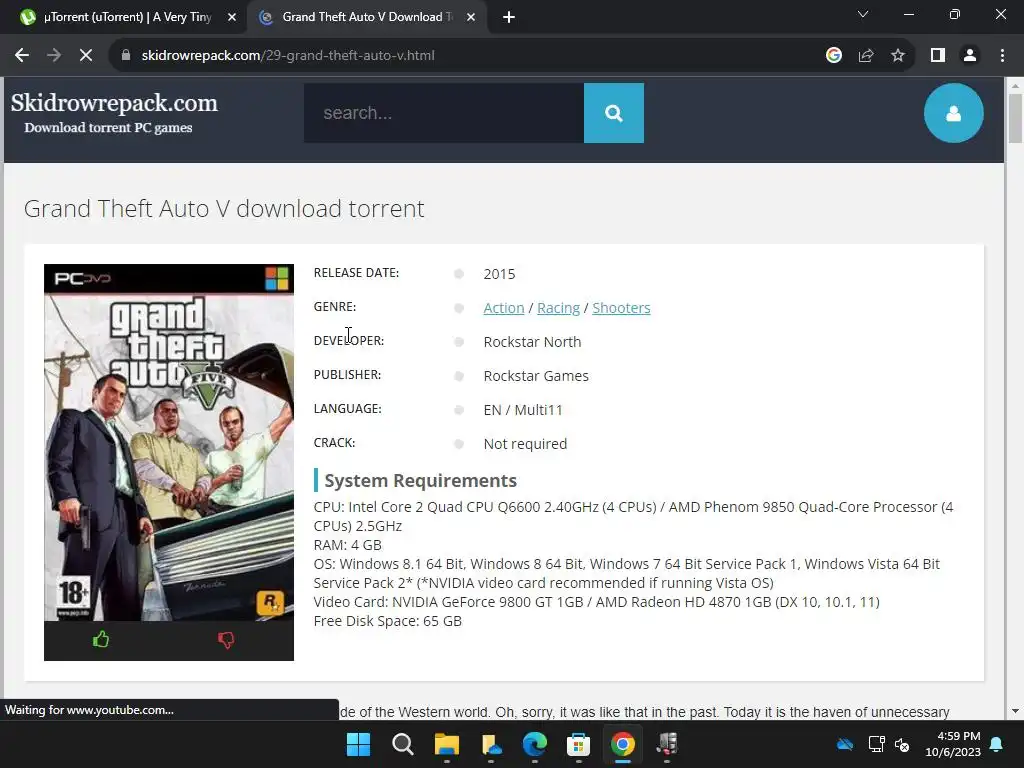Viewport: 1024px width, 768px height.
Task: Open the browser side panel
Action: 938,56
